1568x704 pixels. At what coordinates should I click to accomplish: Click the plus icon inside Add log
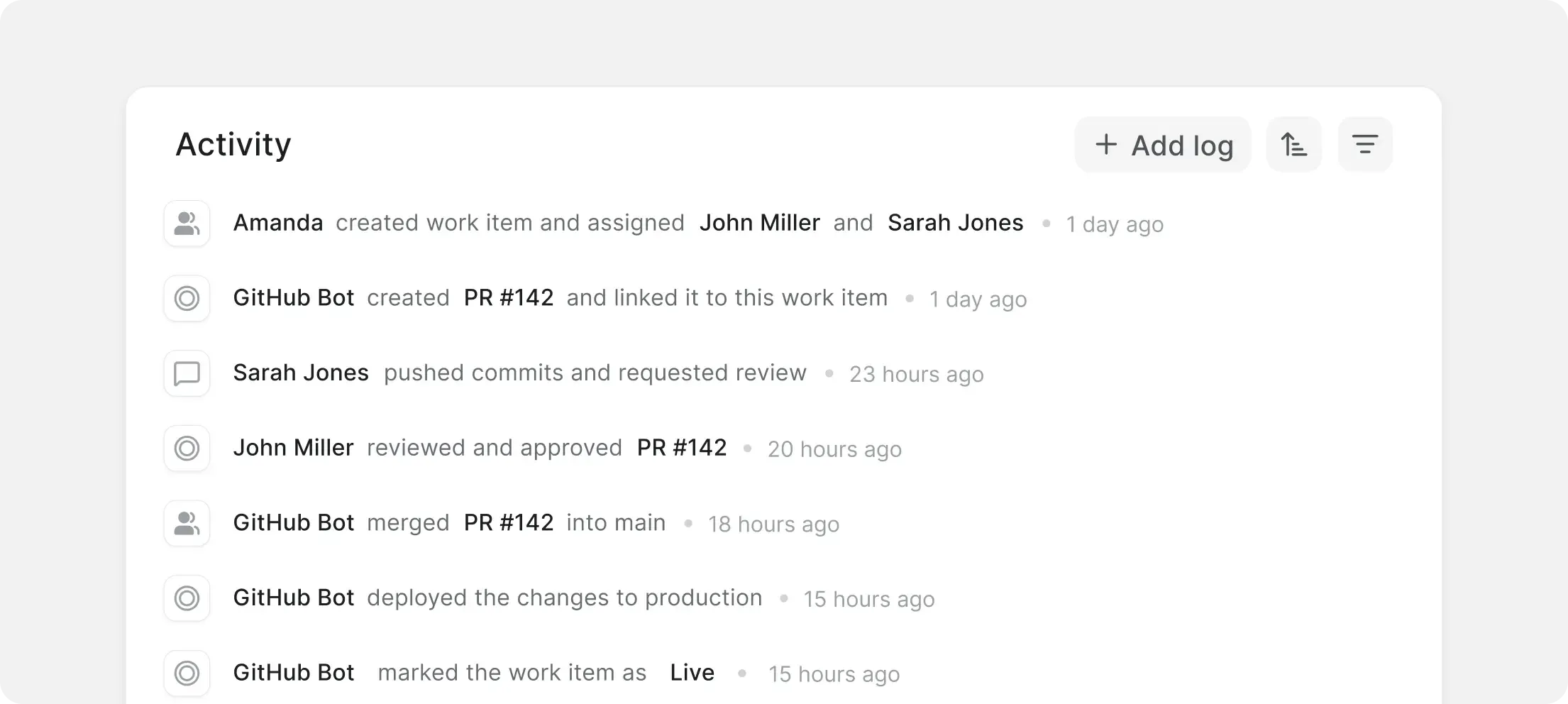[1105, 144]
